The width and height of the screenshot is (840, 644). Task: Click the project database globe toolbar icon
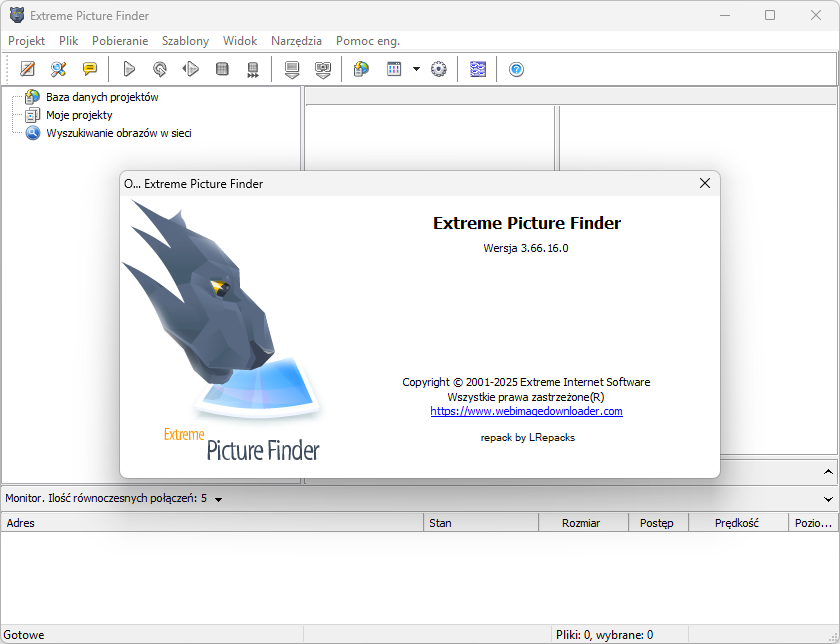[362, 69]
